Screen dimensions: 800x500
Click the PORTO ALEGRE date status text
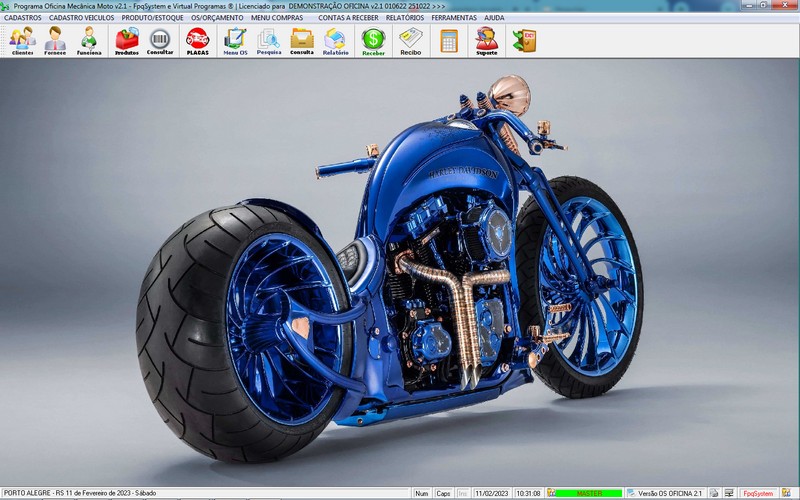80,493
